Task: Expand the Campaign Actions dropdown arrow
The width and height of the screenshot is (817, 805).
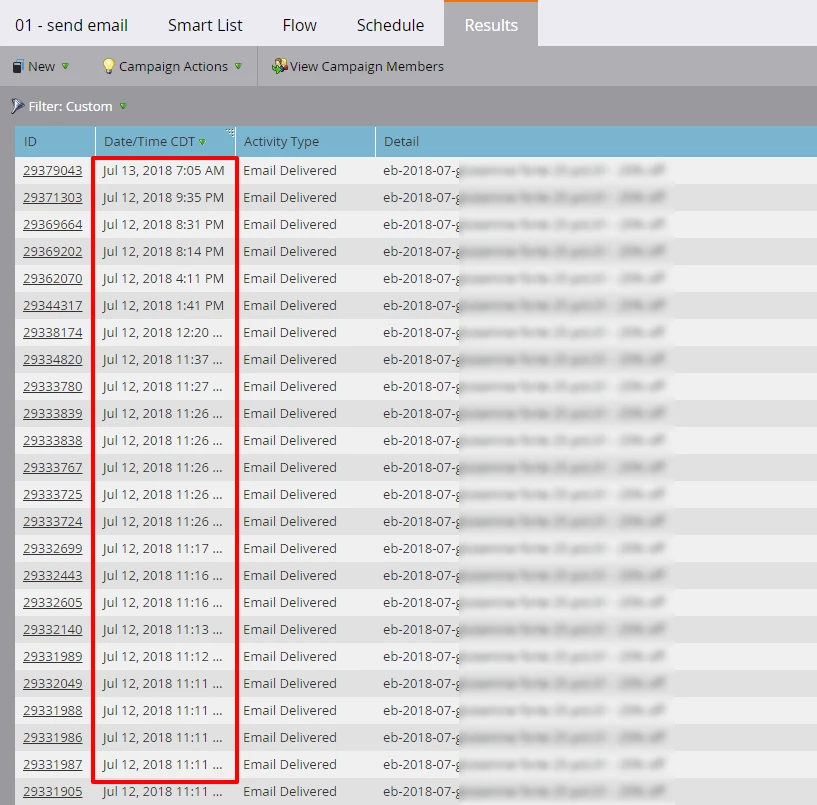Action: pyautogui.click(x=238, y=67)
